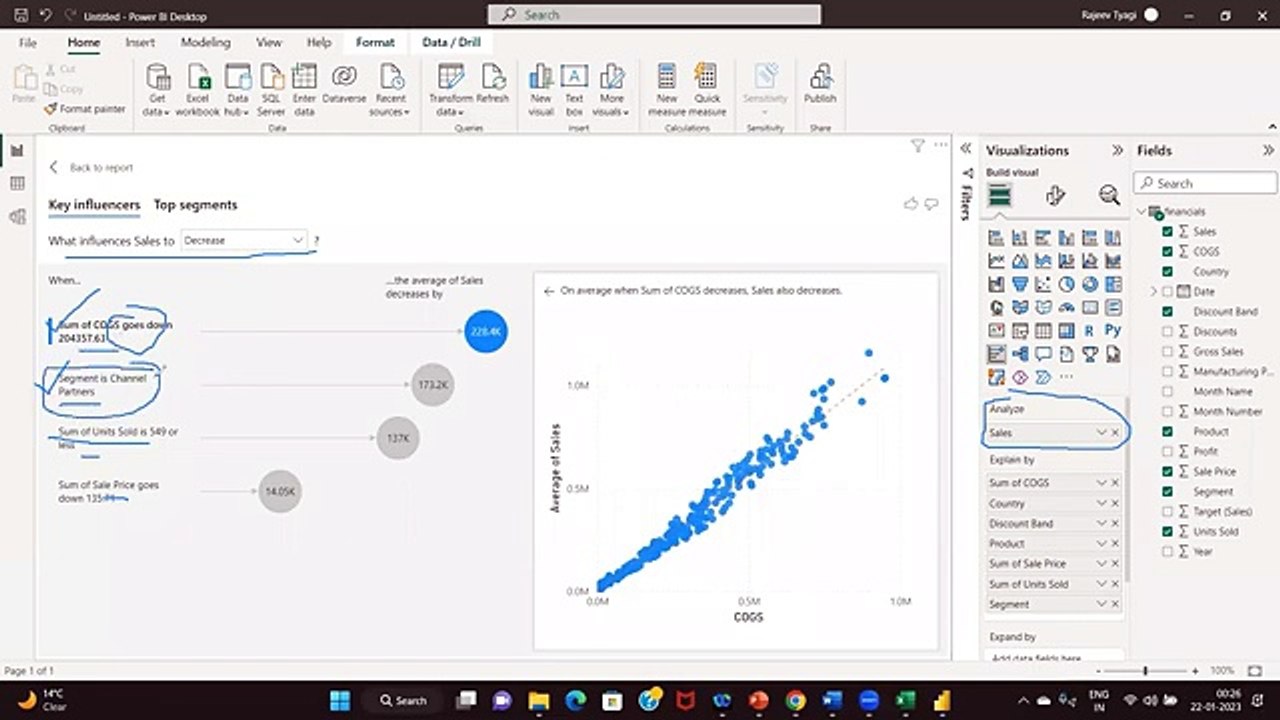Create a New measure
1280x720 pixels.
[667, 90]
